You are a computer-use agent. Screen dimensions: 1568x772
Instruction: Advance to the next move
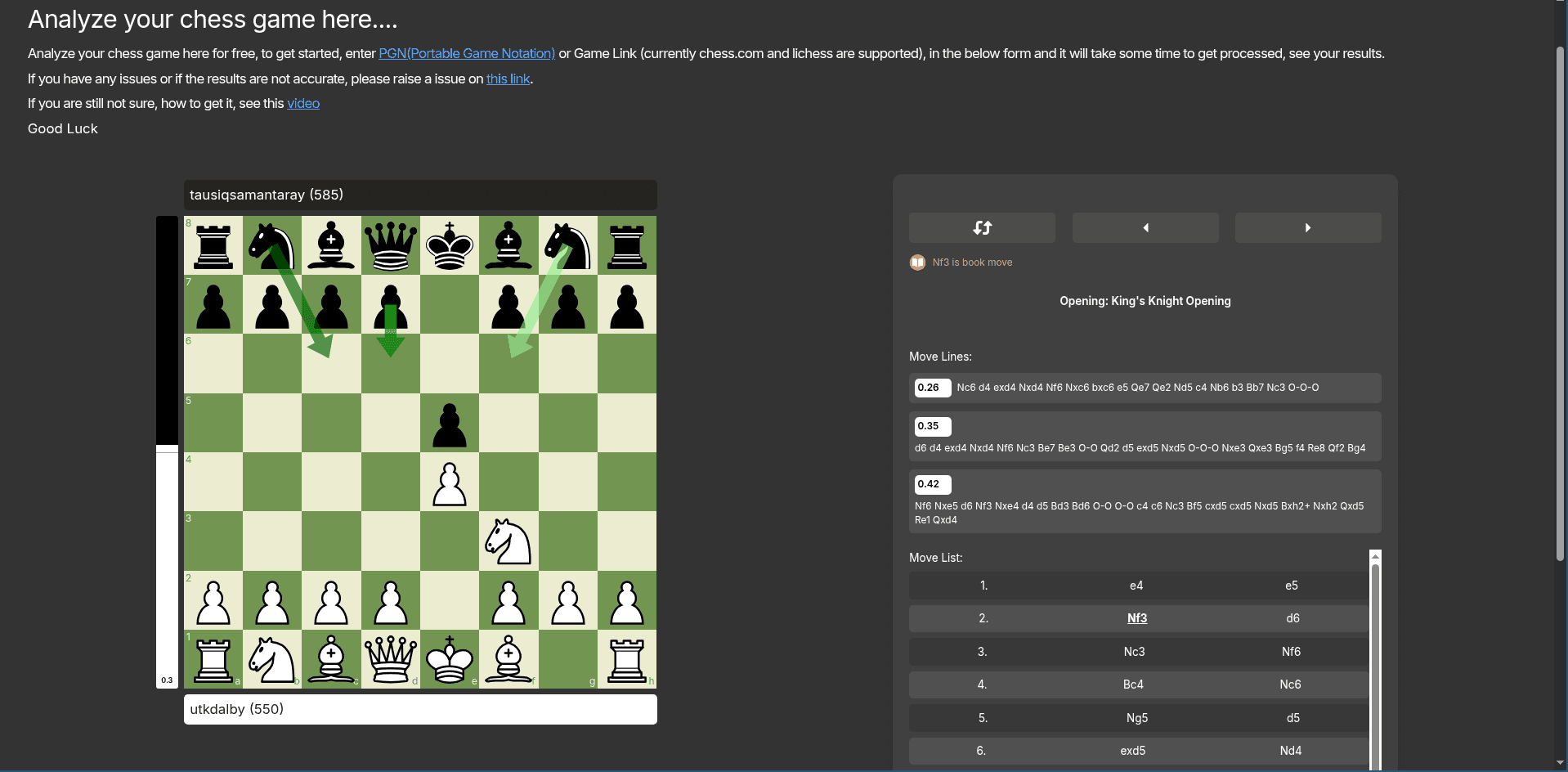1307,227
